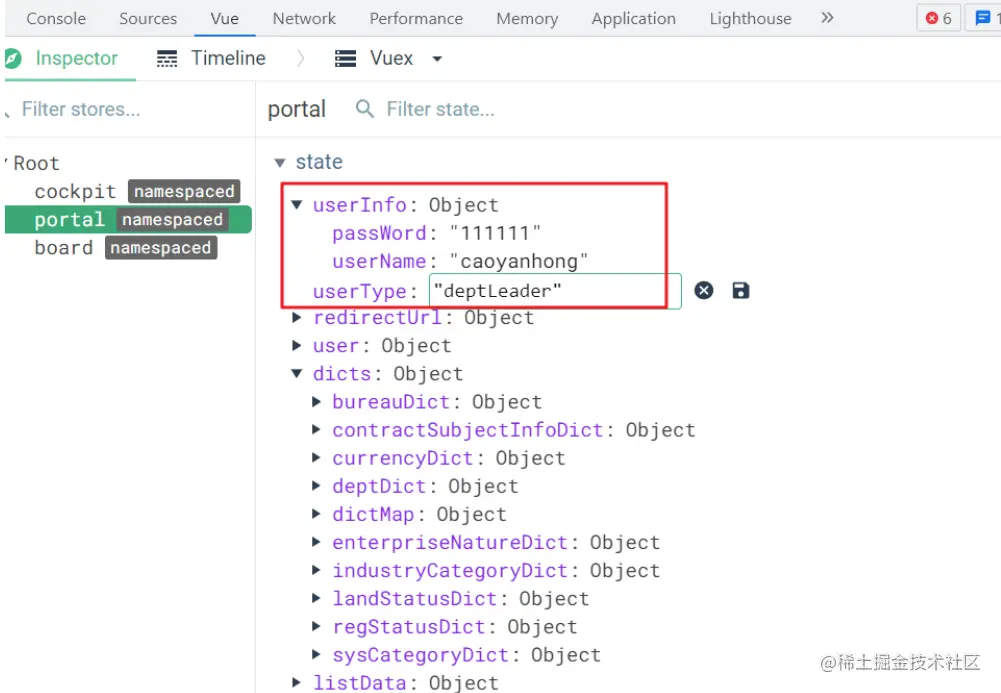Focus the Filter state input
Image resolution: width=1001 pixels, height=693 pixels.
[440, 109]
